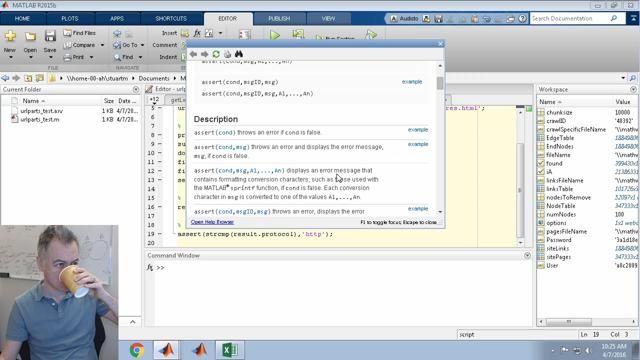The height and width of the screenshot is (360, 640).
Task: Click the Compare files tool
Action: tap(80, 45)
